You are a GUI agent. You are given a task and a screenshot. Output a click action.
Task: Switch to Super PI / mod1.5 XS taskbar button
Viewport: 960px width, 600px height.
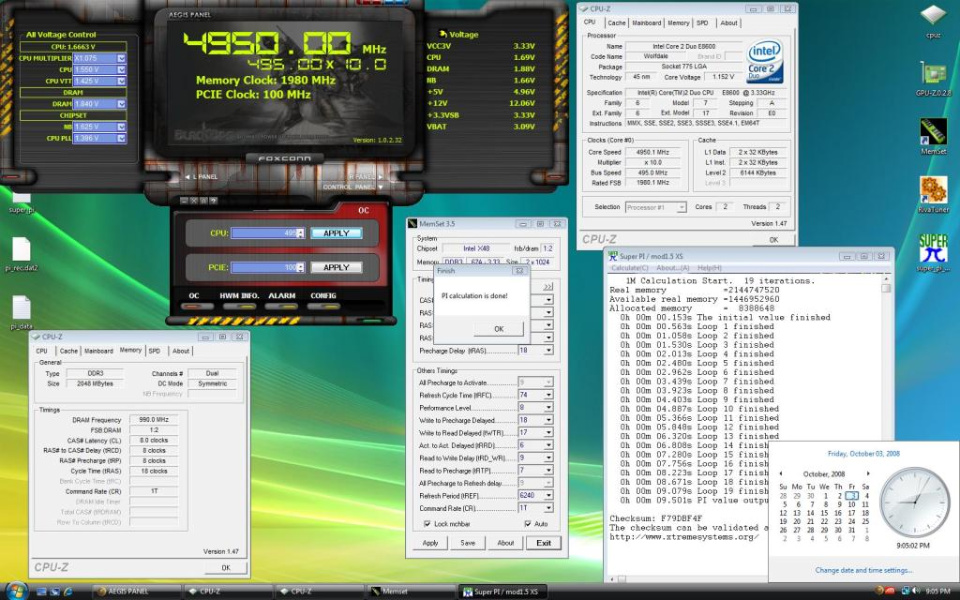tap(503, 591)
